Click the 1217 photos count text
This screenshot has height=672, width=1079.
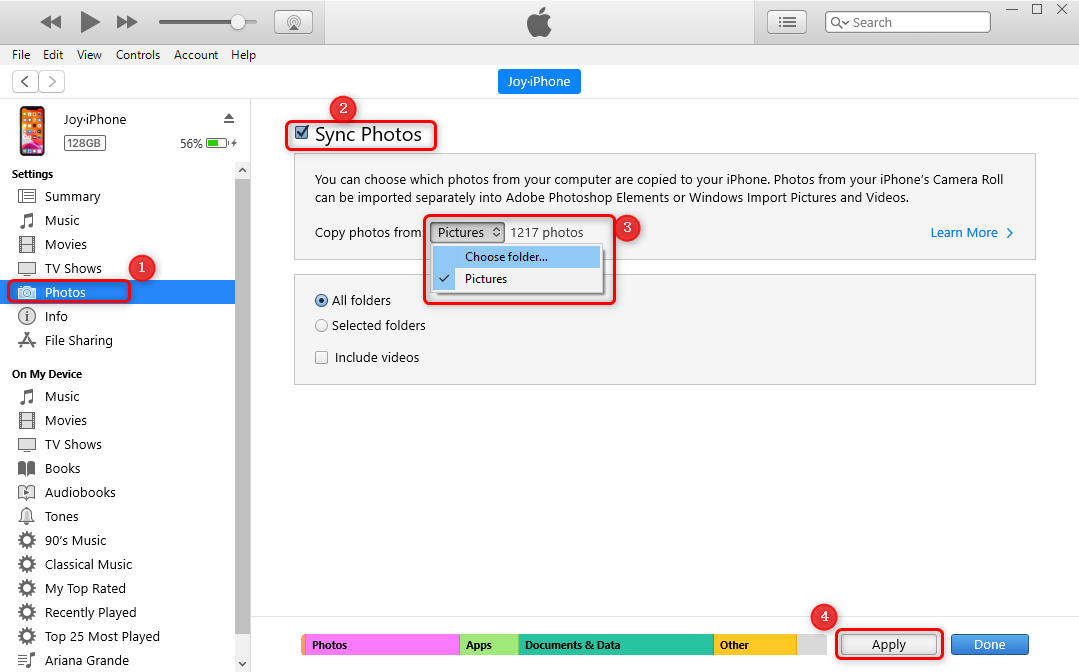click(546, 233)
